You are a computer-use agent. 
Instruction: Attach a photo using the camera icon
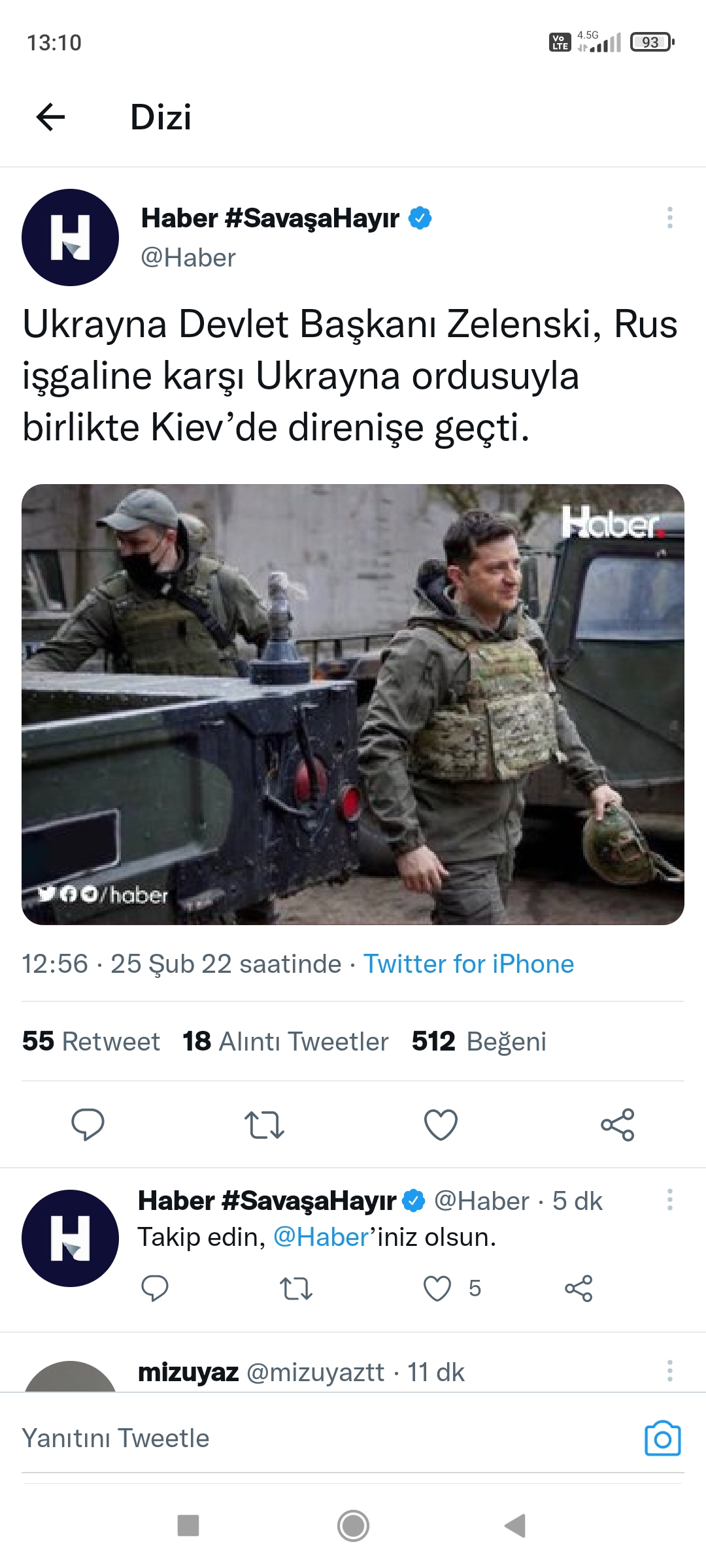pos(663,1439)
